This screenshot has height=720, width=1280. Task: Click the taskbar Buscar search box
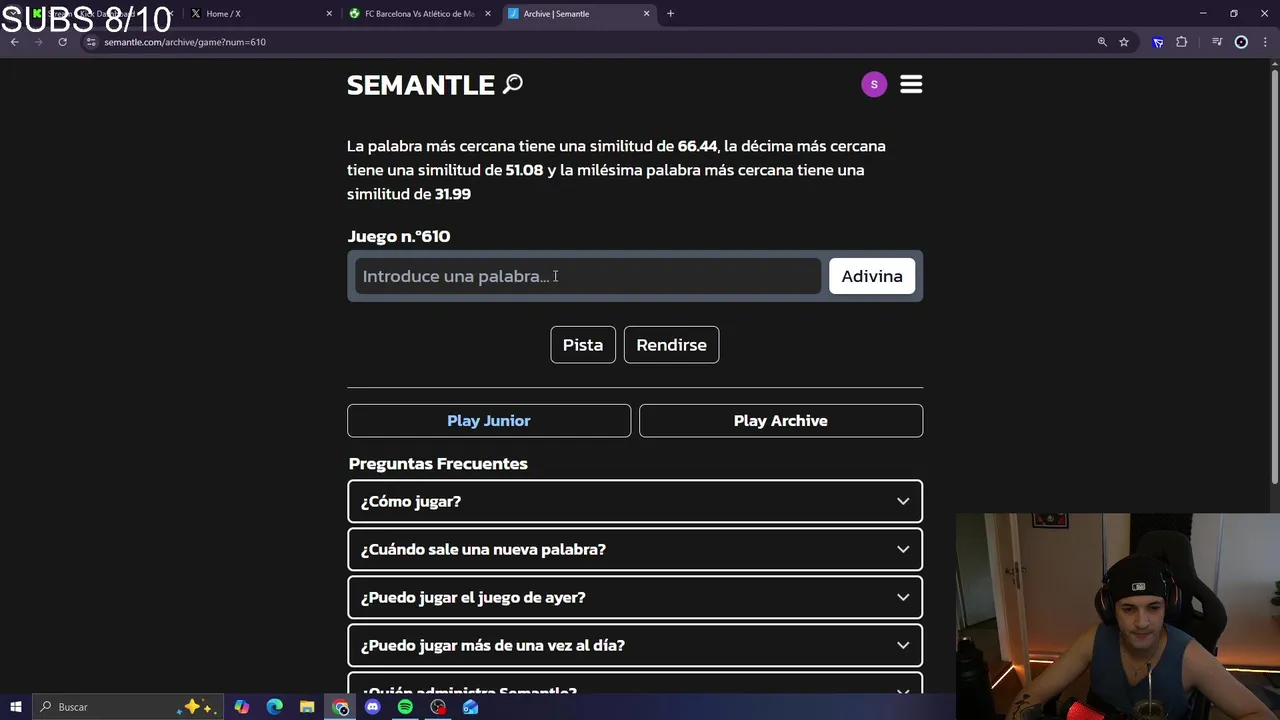click(127, 707)
